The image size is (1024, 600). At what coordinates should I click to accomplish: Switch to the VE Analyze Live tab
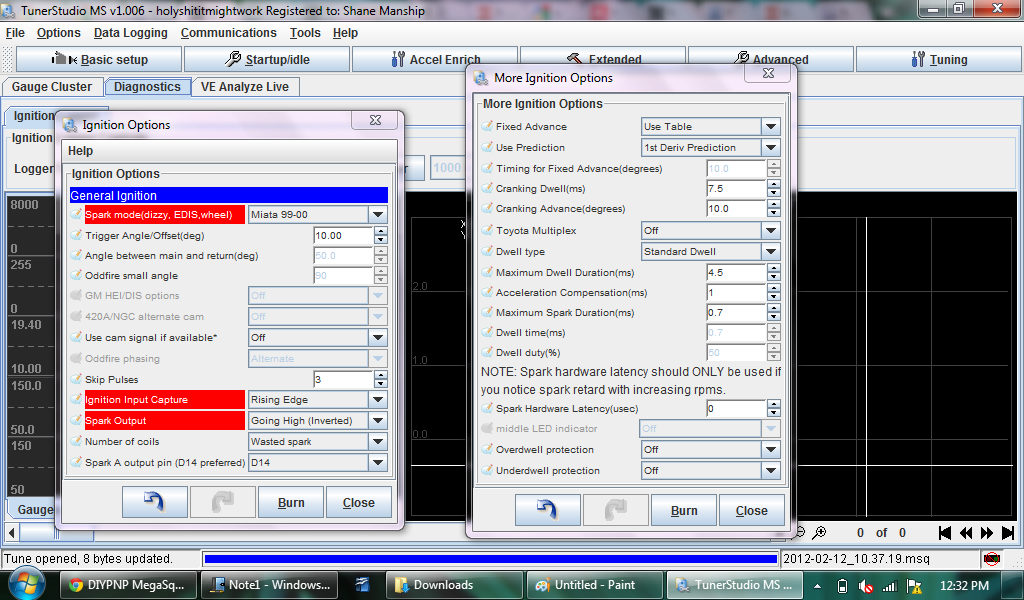pyautogui.click(x=245, y=86)
